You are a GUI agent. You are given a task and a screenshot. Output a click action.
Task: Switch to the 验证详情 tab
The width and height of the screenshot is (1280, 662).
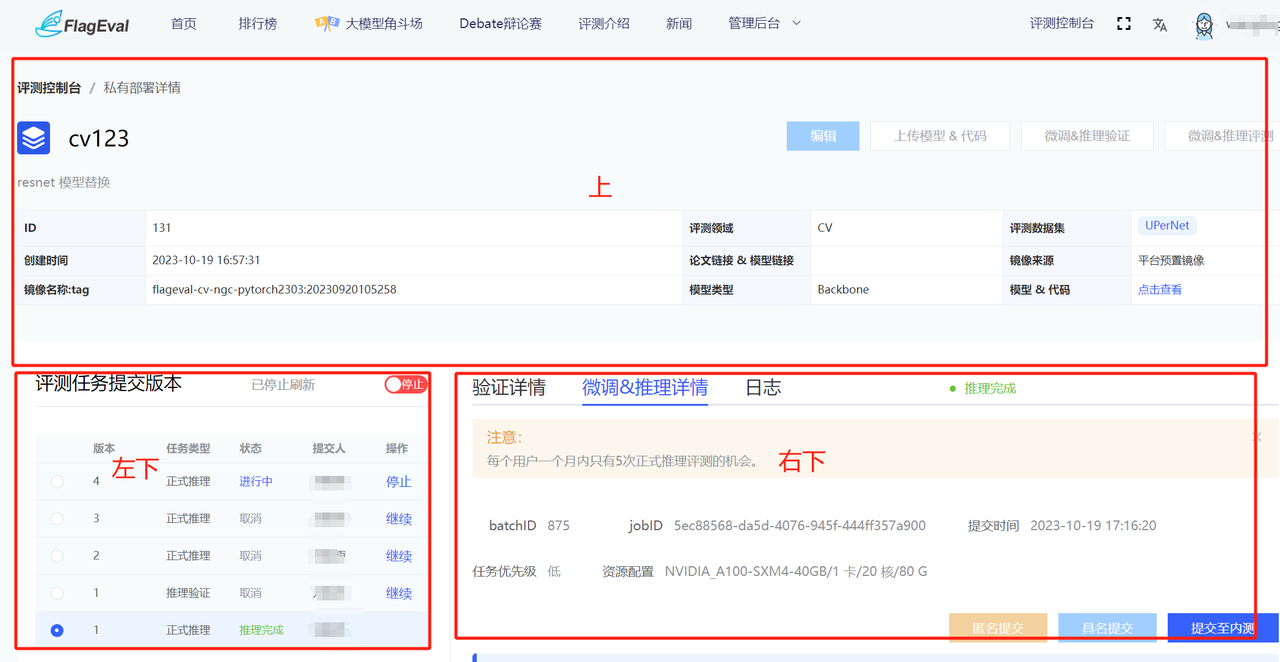point(509,388)
